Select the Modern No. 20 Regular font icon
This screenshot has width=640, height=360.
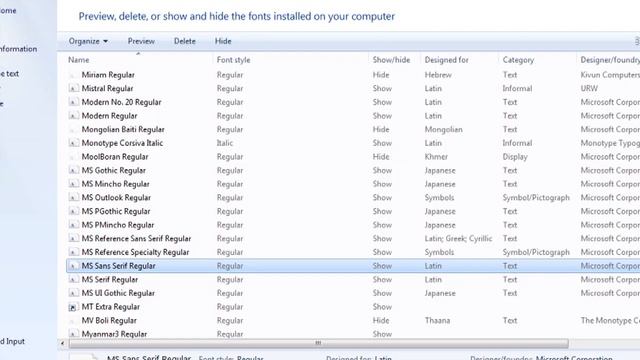pos(73,102)
